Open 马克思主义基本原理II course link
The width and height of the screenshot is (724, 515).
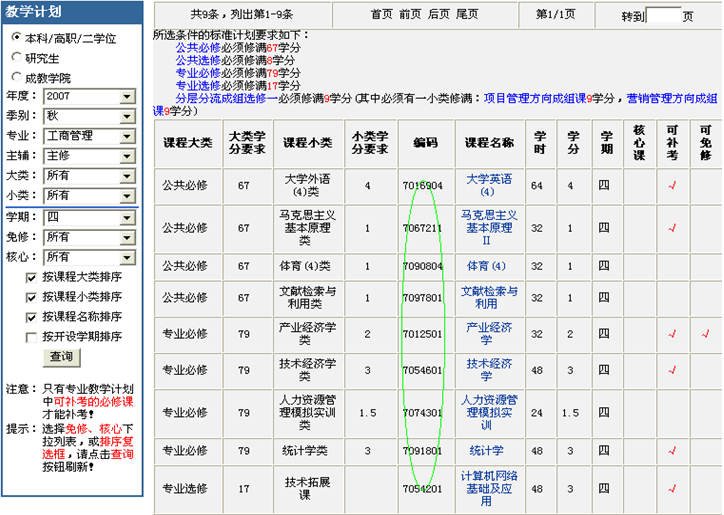[488, 227]
